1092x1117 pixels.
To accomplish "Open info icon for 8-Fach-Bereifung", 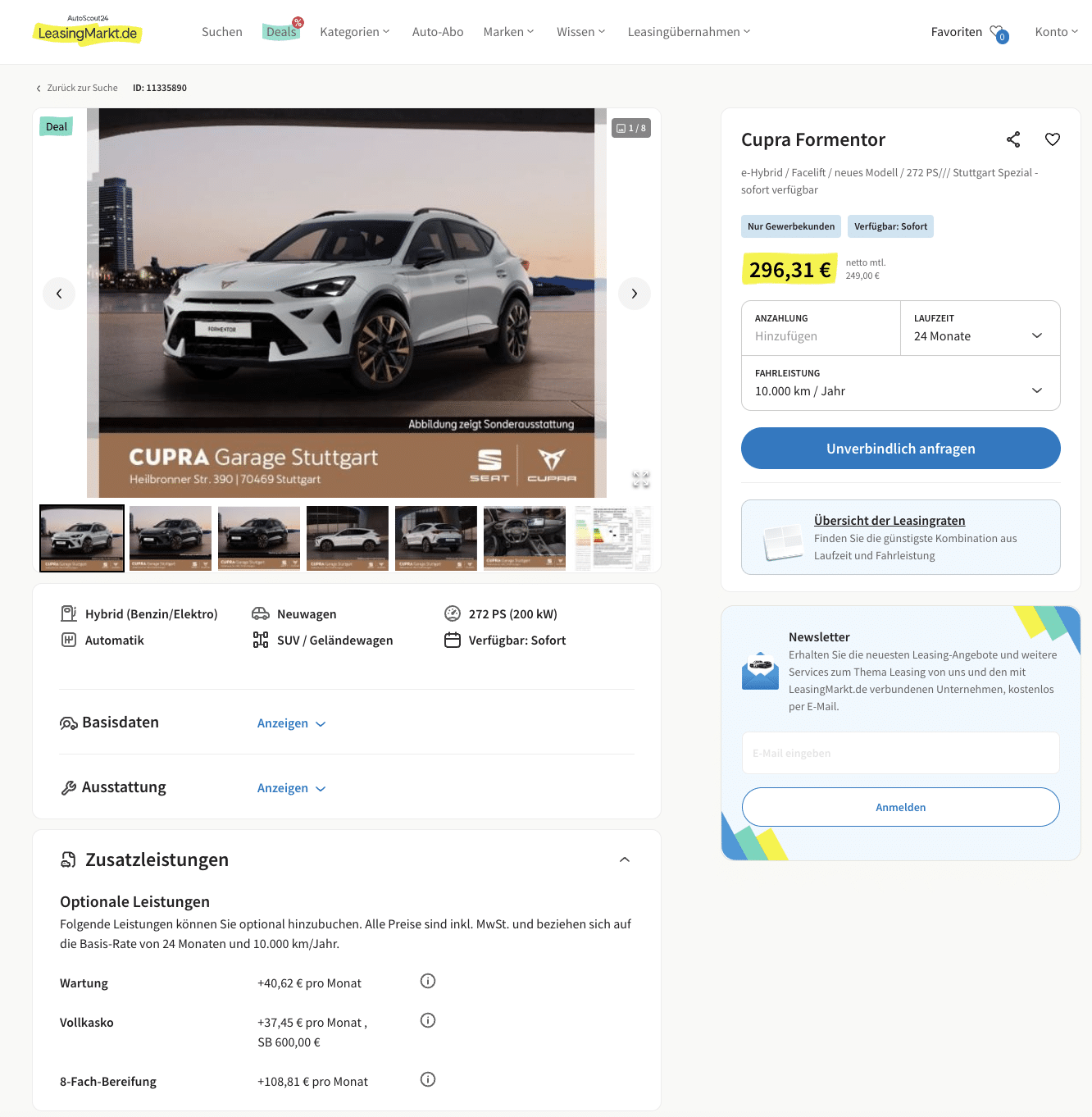I will tap(428, 1079).
